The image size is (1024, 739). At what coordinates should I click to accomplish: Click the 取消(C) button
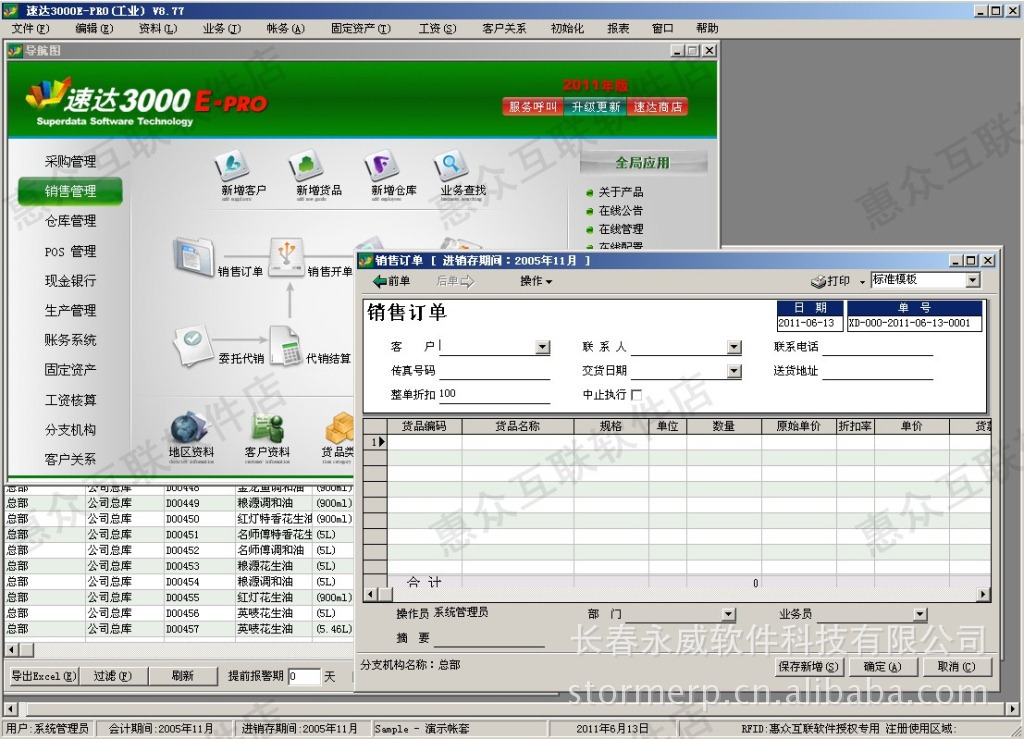[x=956, y=667]
